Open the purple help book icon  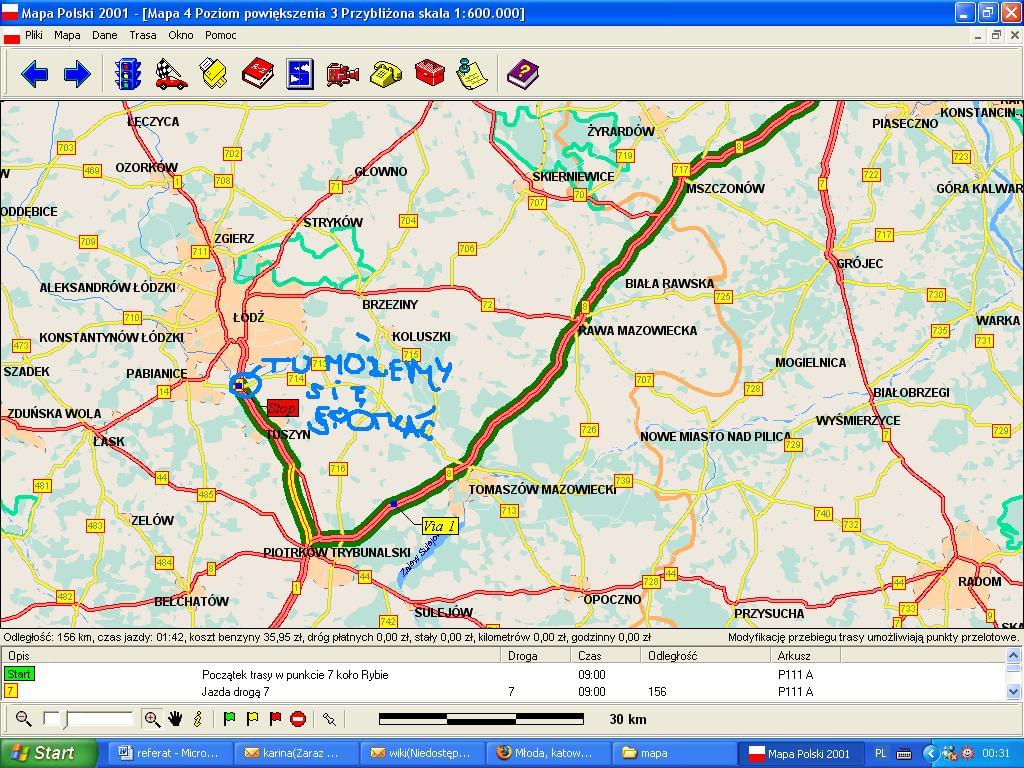[x=523, y=74]
